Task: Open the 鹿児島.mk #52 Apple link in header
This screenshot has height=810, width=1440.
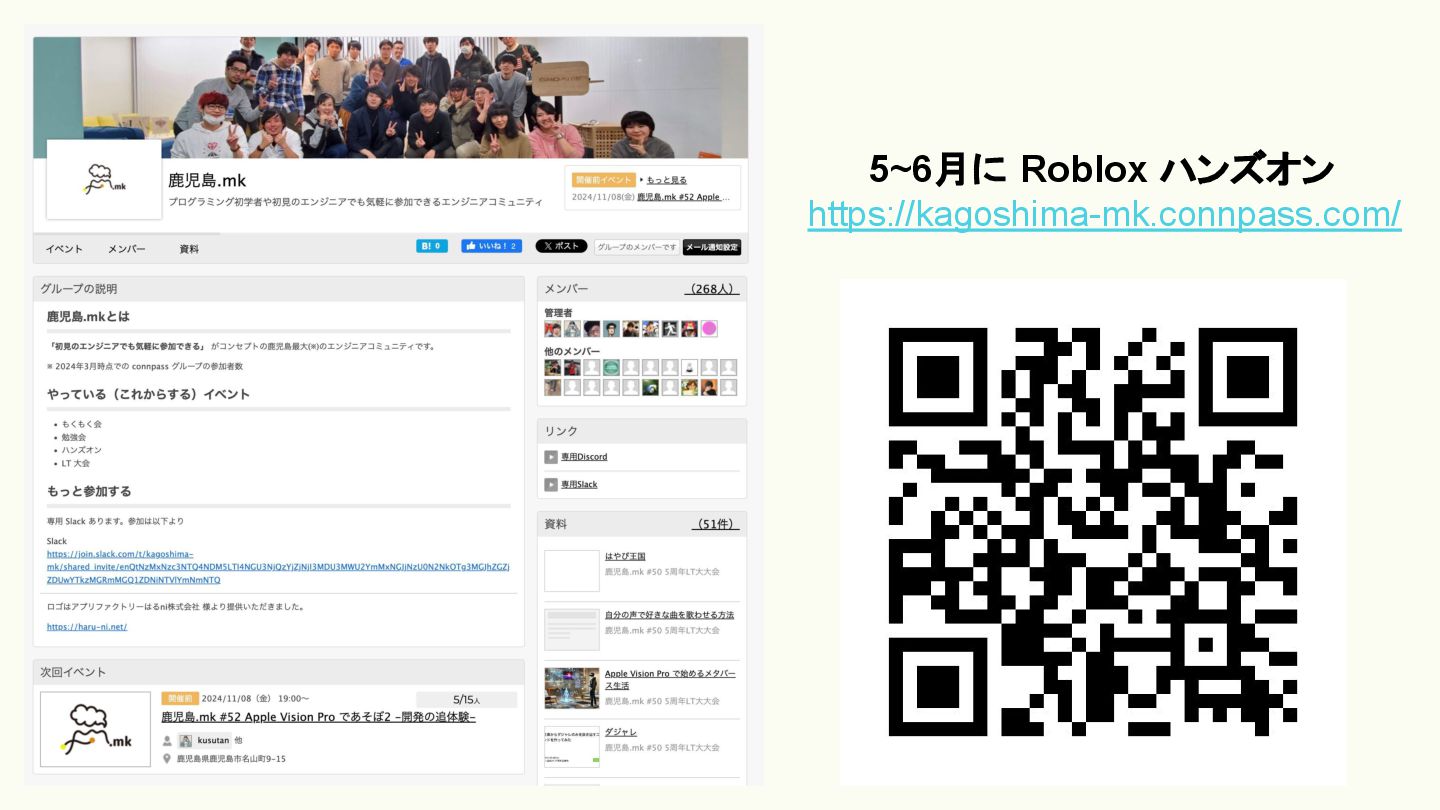Action: (x=683, y=197)
